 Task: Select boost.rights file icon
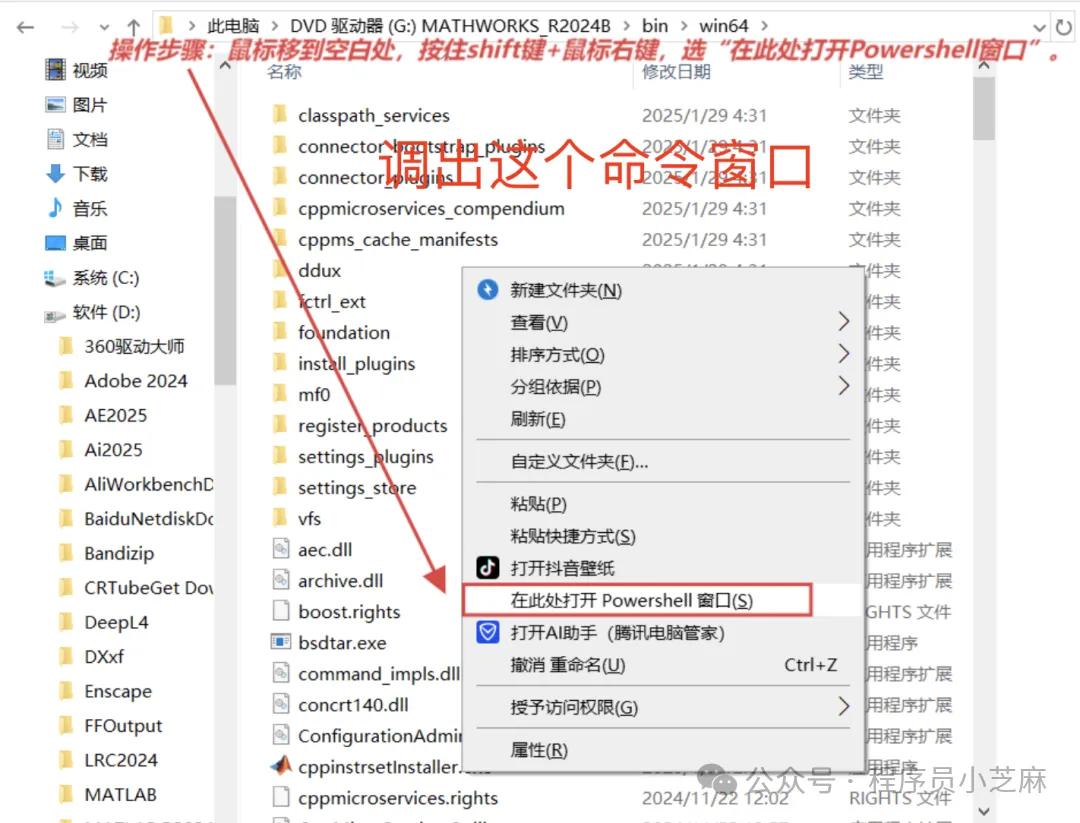click(x=280, y=611)
